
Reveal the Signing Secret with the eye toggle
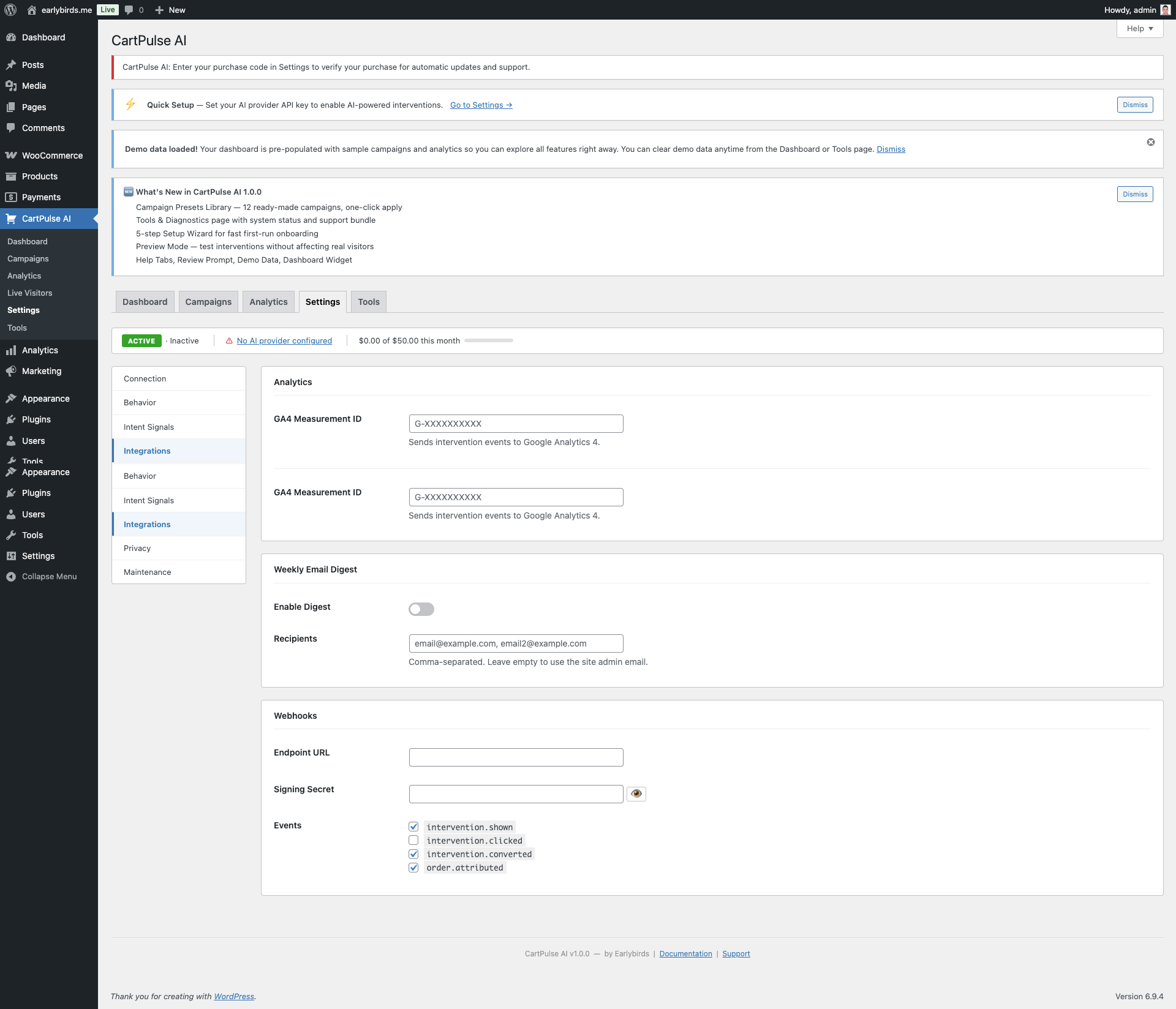coord(636,793)
